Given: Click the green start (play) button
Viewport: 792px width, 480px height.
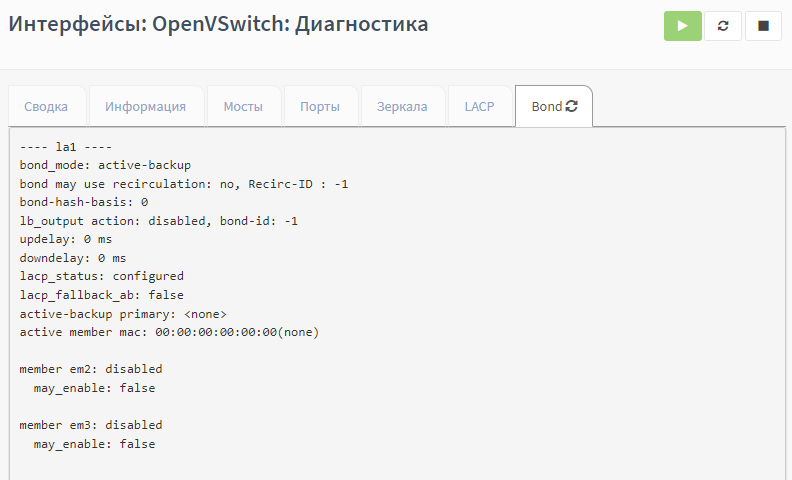Looking at the screenshot, I should 683,26.
